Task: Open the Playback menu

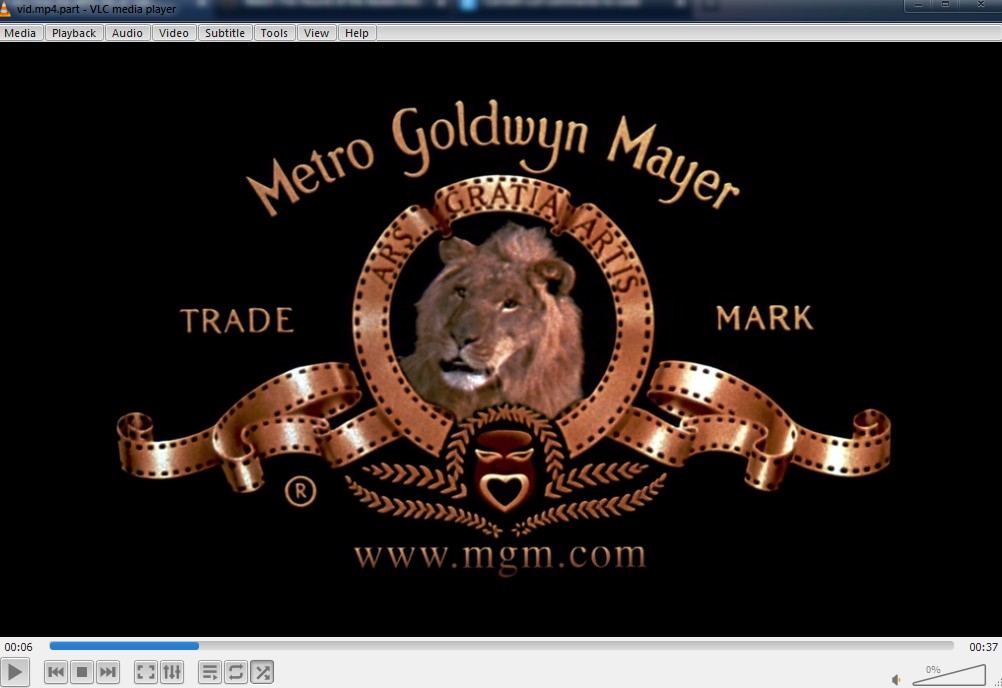Action: (73, 33)
